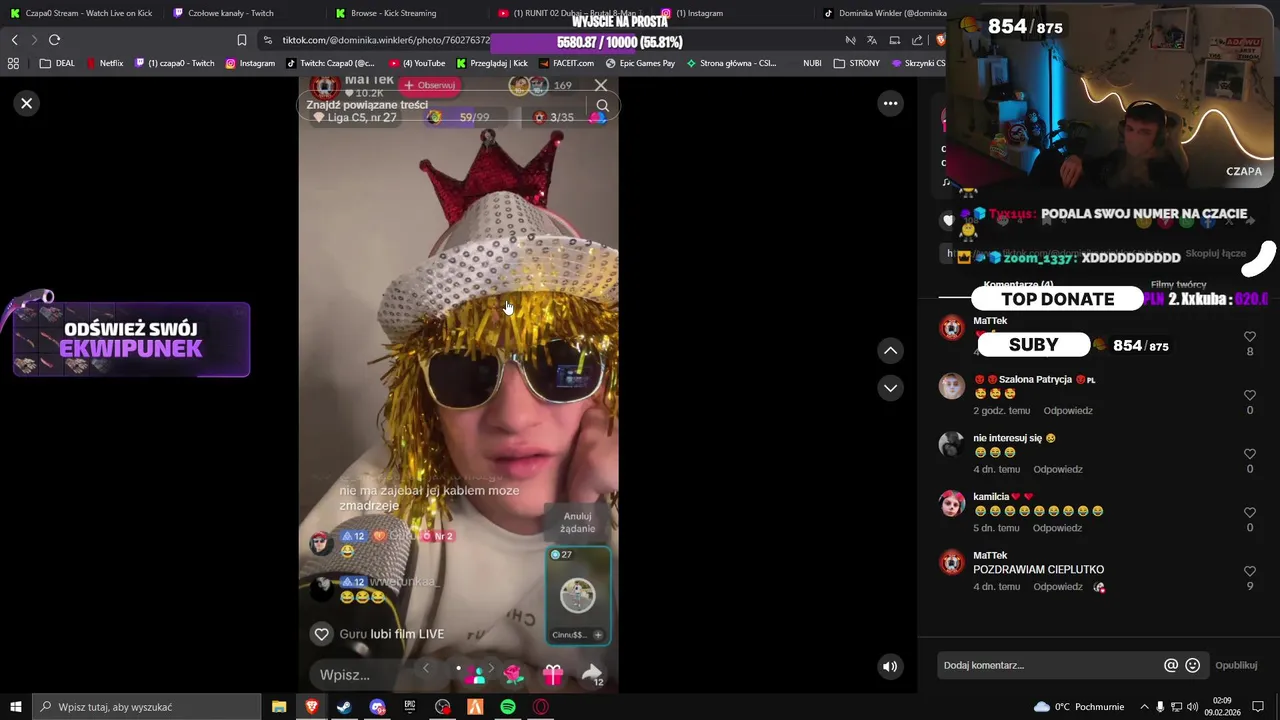1280x720 pixels.
Task: Like the POZDRAWIAM CIEPLUTKO comment
Action: pyautogui.click(x=1250, y=571)
